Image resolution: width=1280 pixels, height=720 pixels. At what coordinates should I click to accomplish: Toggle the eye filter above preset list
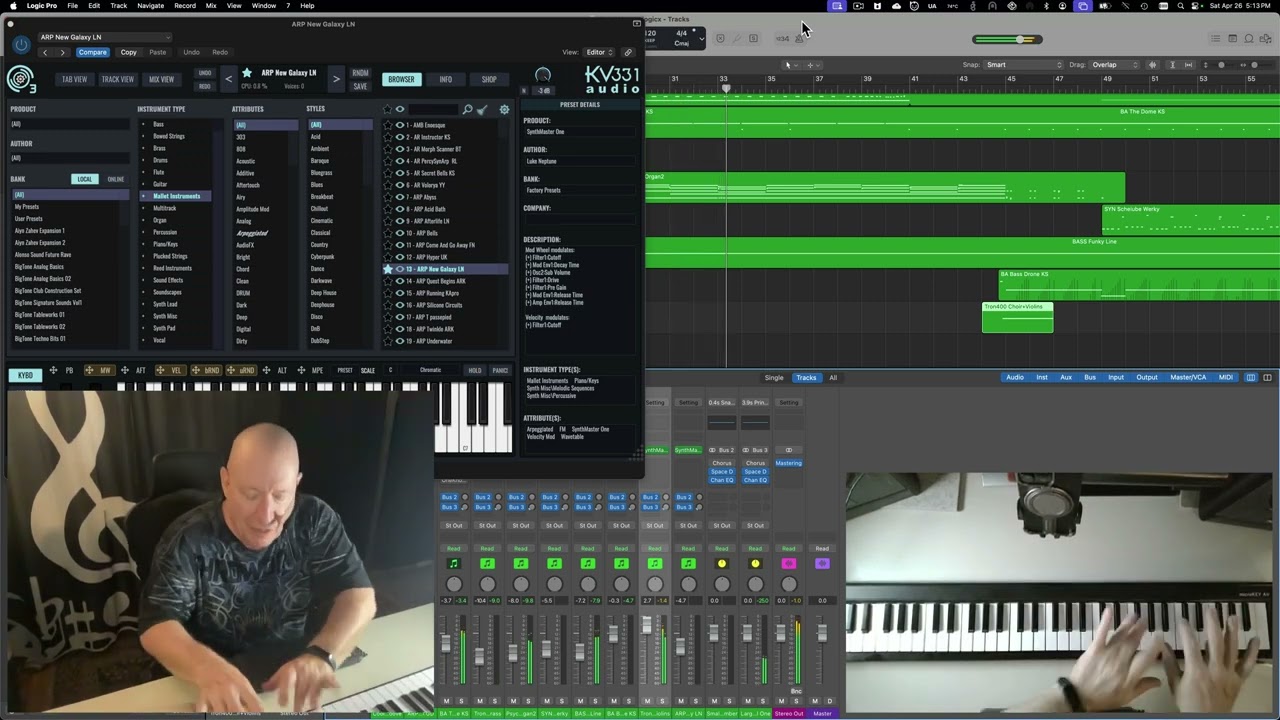(x=400, y=109)
